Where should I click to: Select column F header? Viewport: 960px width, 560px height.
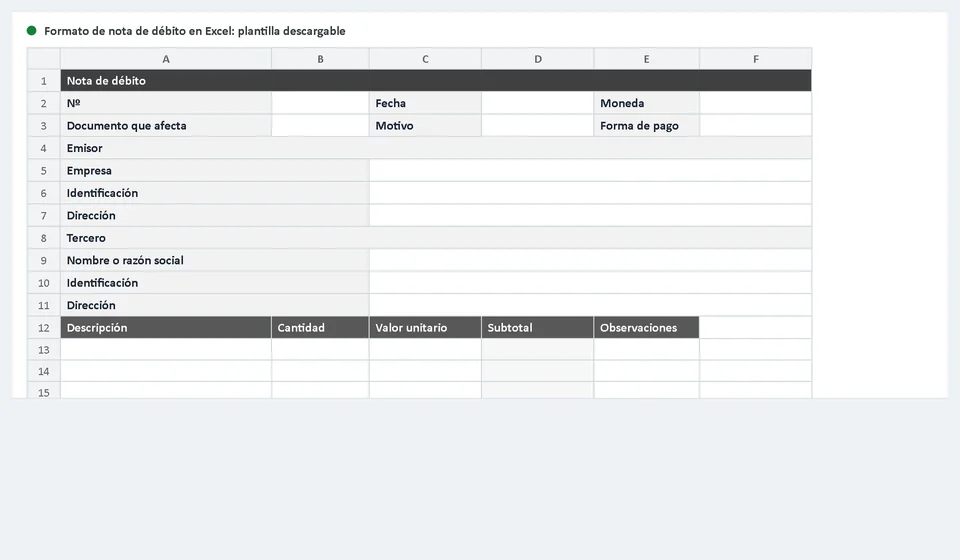756,59
